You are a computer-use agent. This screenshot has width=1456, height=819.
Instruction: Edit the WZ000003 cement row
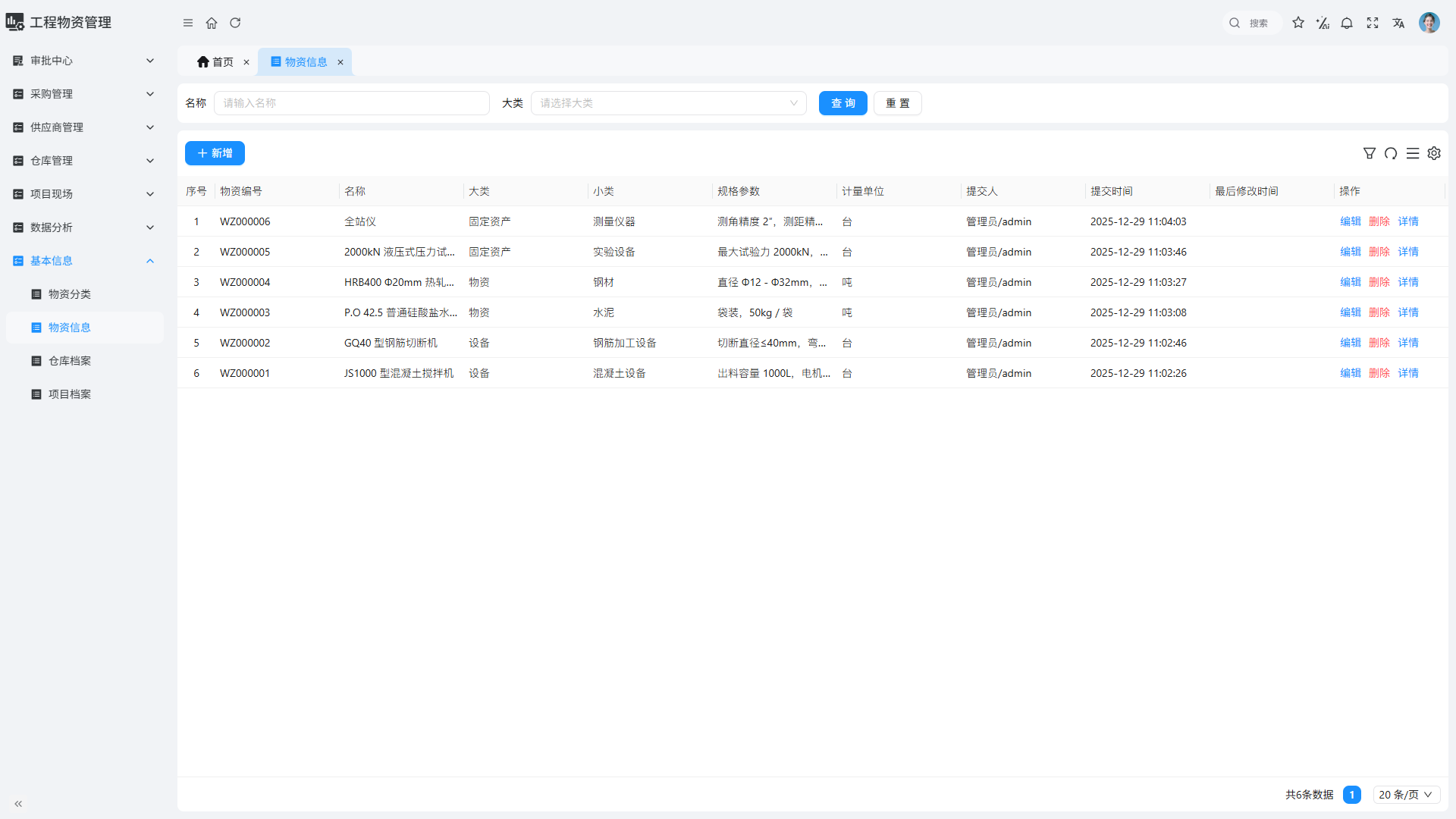1350,312
